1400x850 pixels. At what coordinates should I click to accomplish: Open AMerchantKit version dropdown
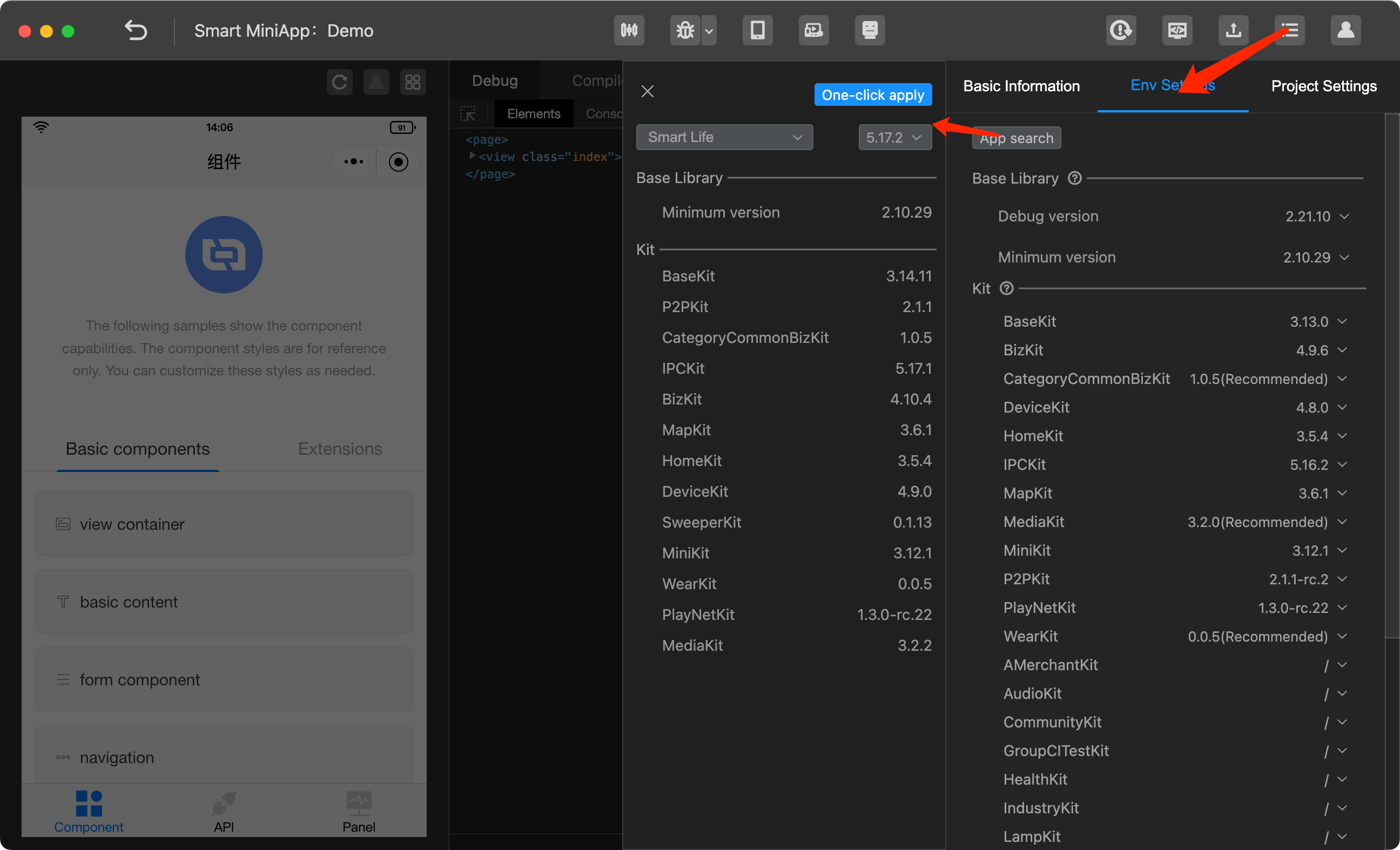(1335, 665)
